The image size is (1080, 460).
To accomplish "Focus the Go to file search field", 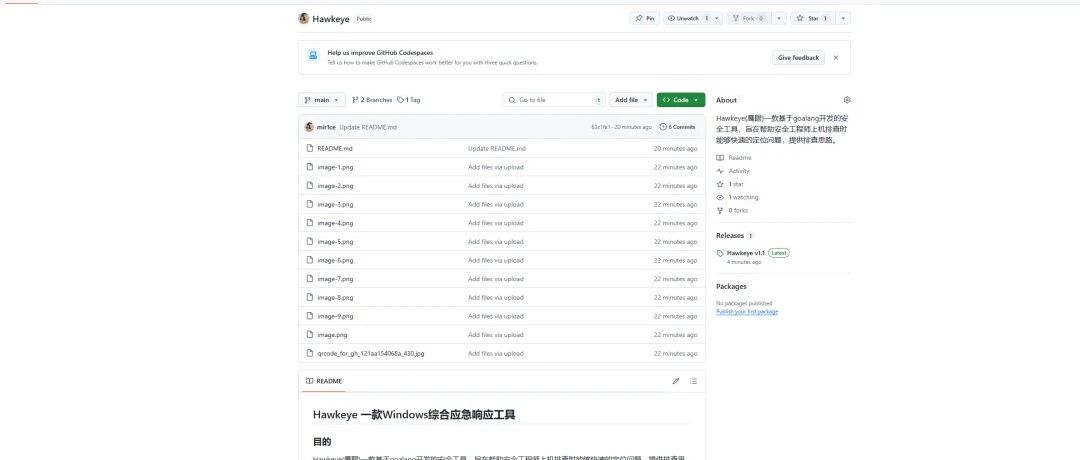I will point(554,100).
